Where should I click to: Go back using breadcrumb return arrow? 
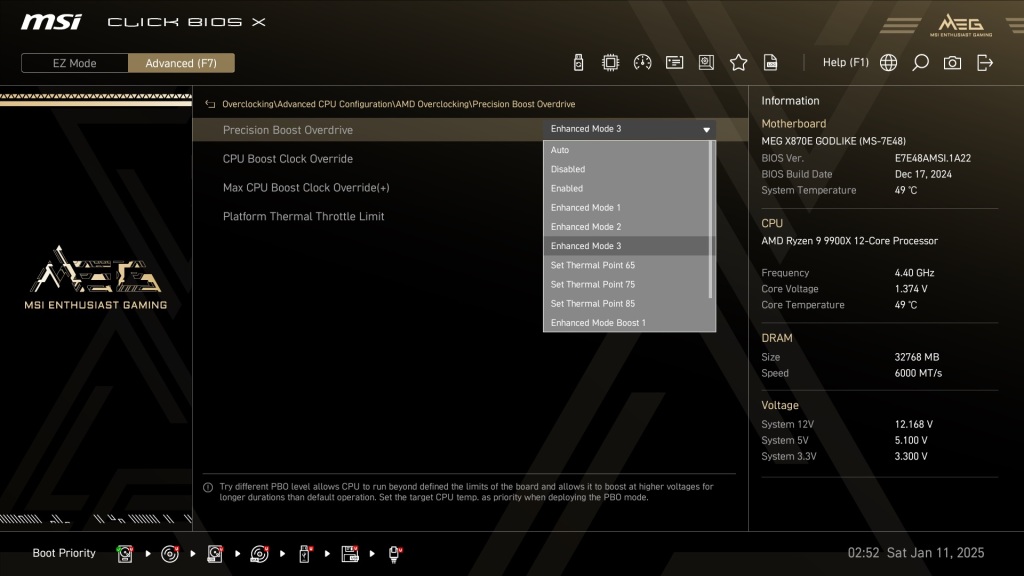click(210, 104)
